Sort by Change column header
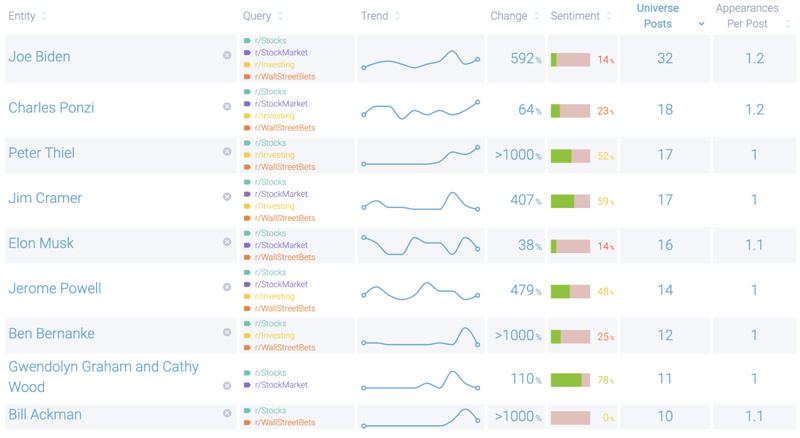 (x=509, y=16)
